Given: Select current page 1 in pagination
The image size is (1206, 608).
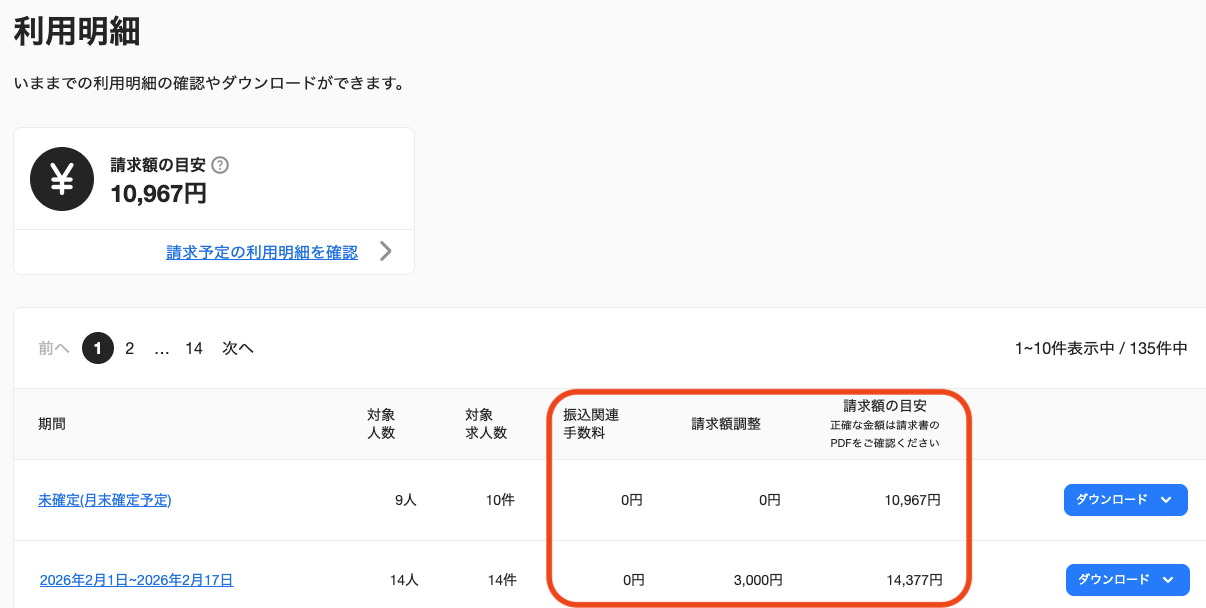Looking at the screenshot, I should (x=98, y=348).
